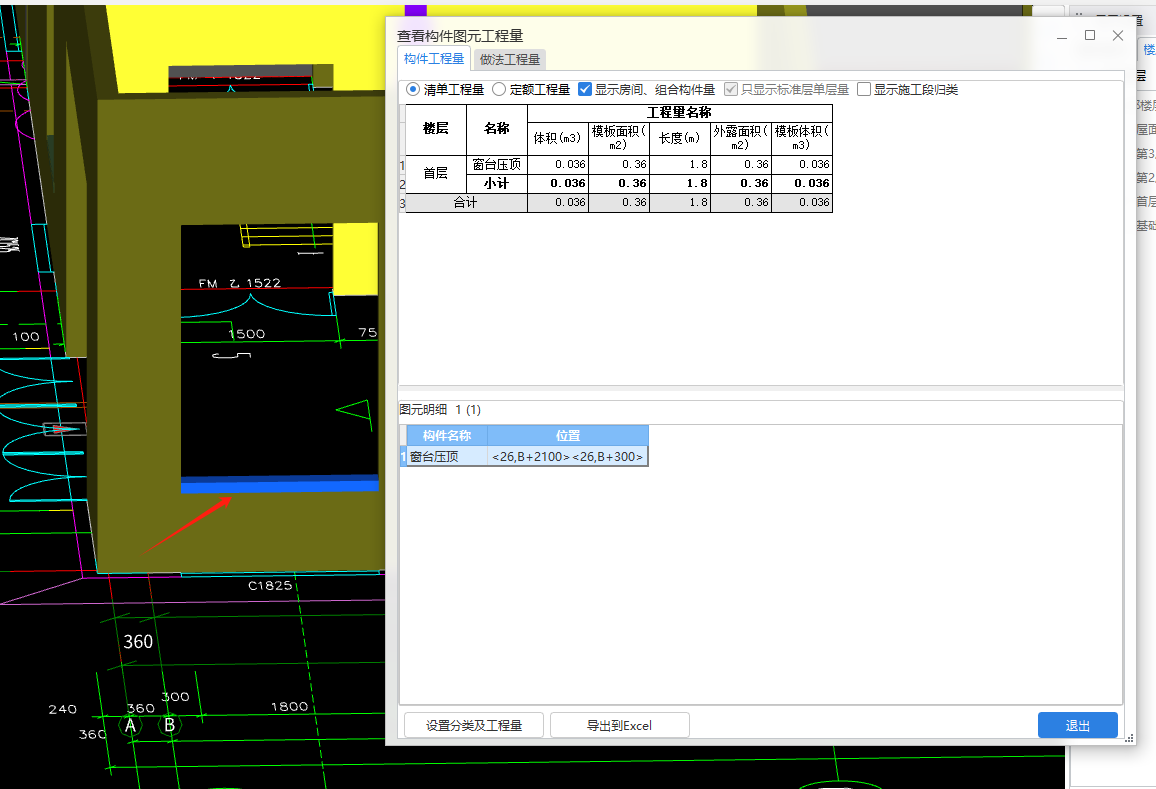
Task: Select 合计 row label
Action: (x=466, y=202)
